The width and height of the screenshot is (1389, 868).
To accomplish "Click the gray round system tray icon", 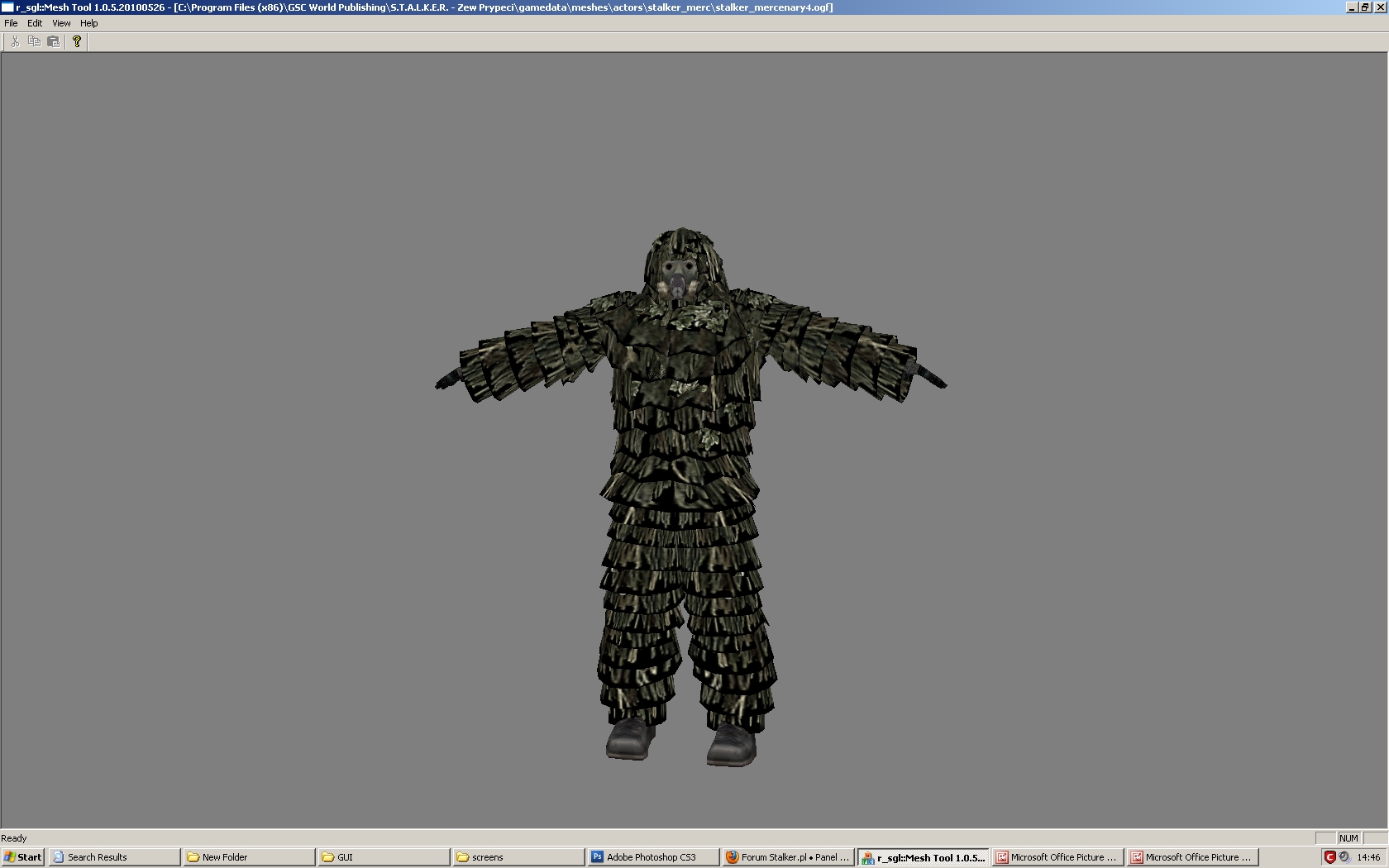I will [1344, 857].
